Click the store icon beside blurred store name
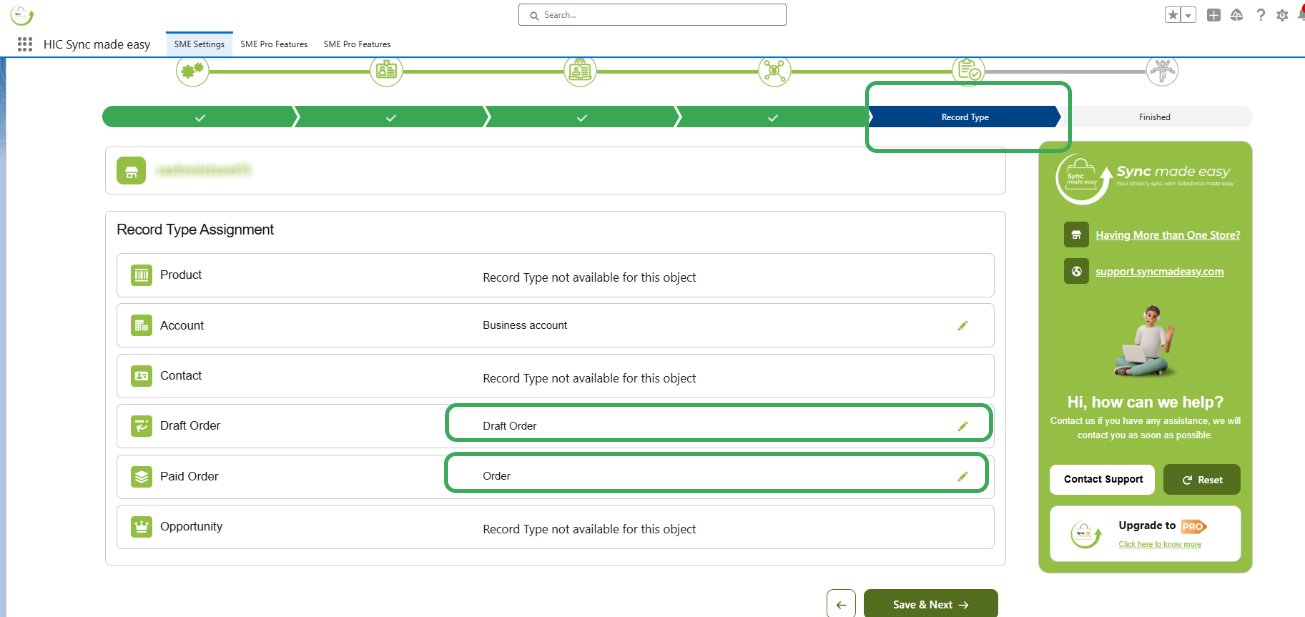 (131, 171)
